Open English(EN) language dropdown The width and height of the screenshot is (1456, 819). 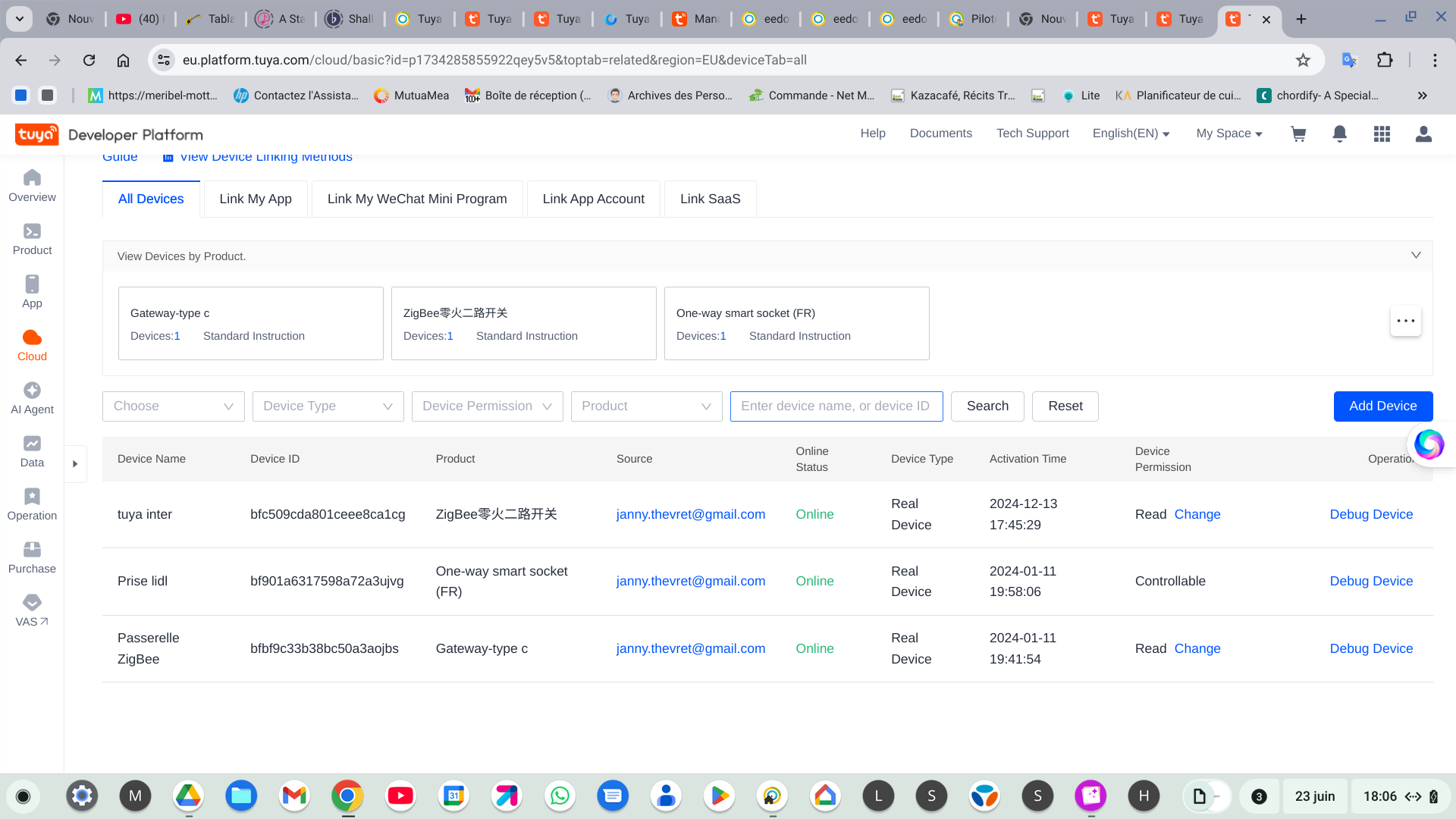pos(1131,133)
